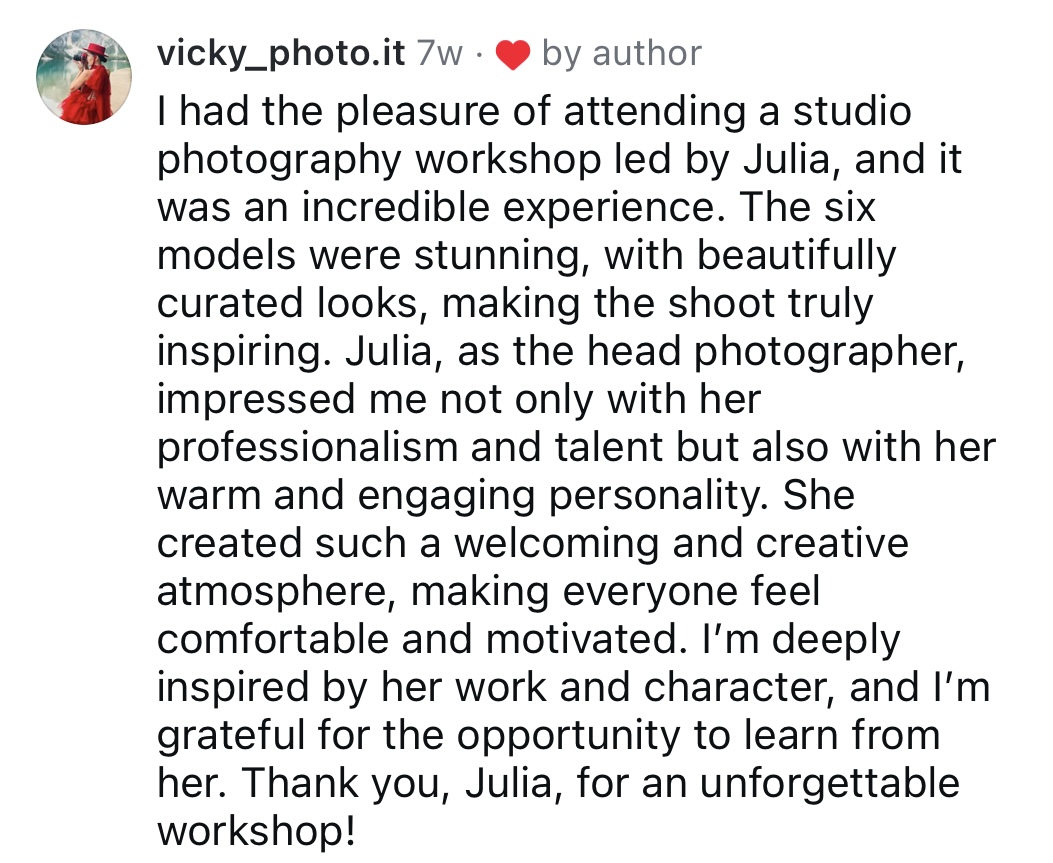Click the 7w comment timestamp
Screen dimensions: 1053x863
pyautogui.click(x=439, y=54)
